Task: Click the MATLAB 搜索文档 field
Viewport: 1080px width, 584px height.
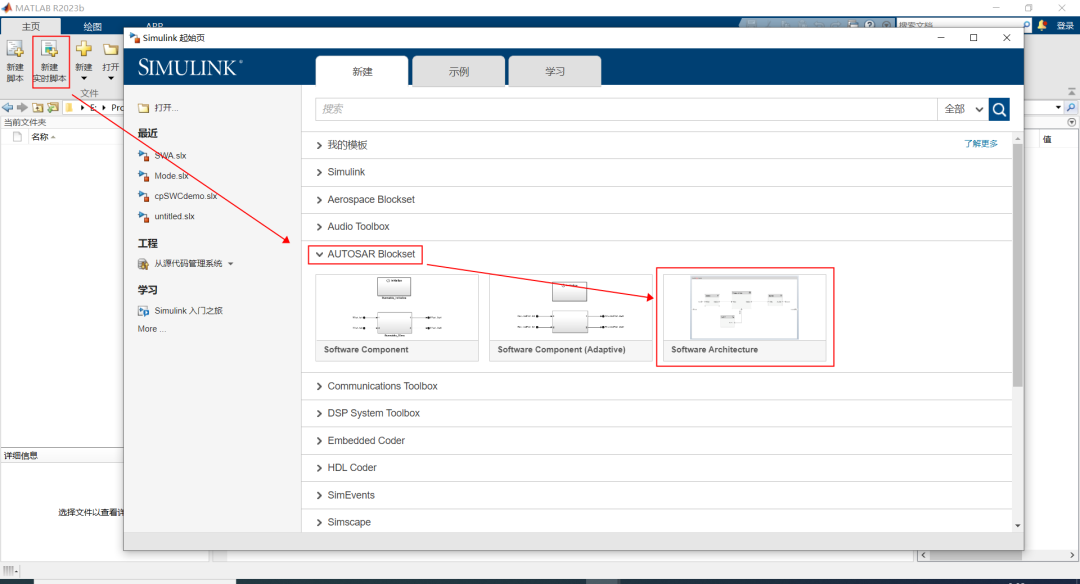Action: tap(959, 25)
